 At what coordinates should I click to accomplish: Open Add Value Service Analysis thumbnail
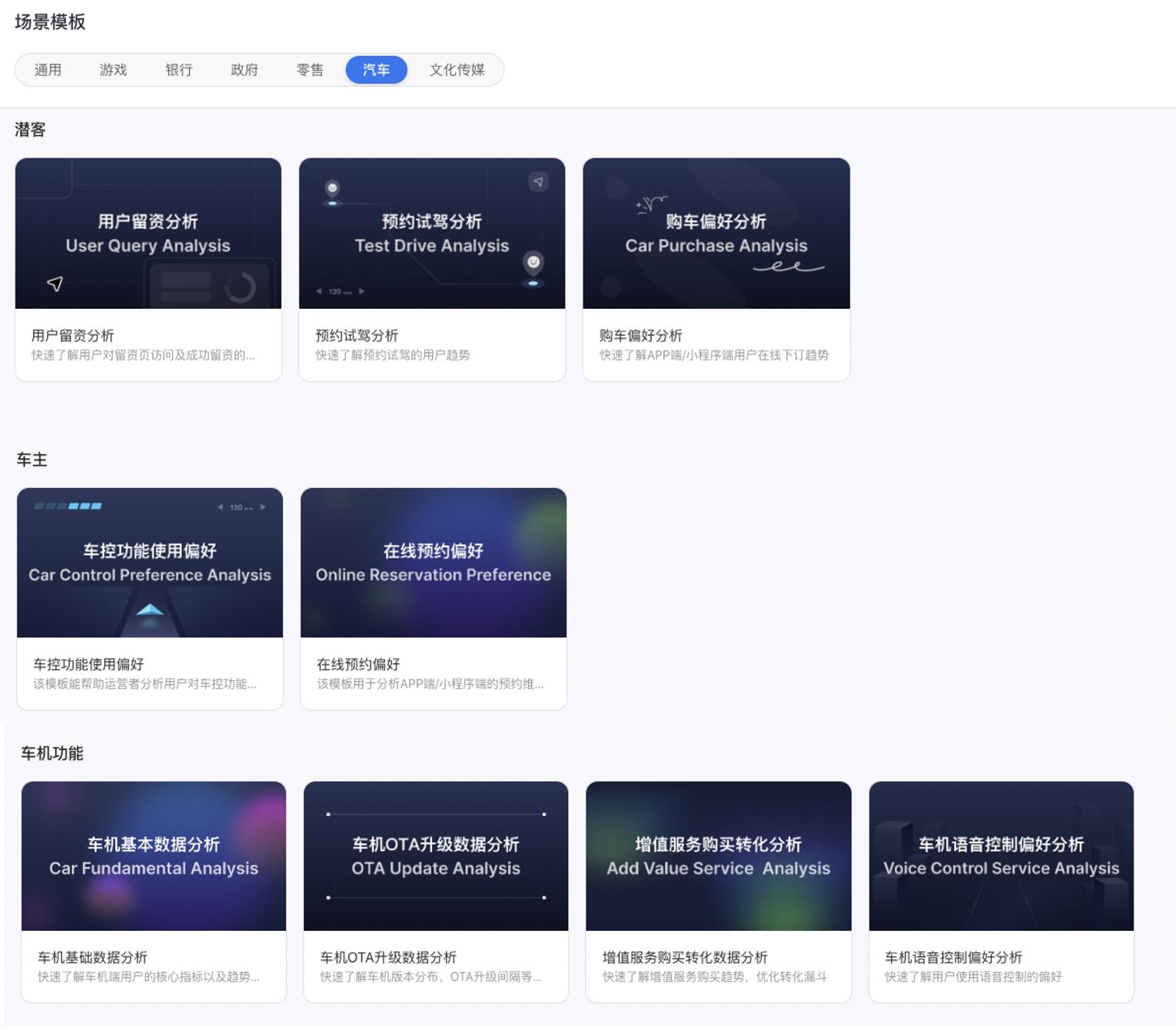[719, 856]
